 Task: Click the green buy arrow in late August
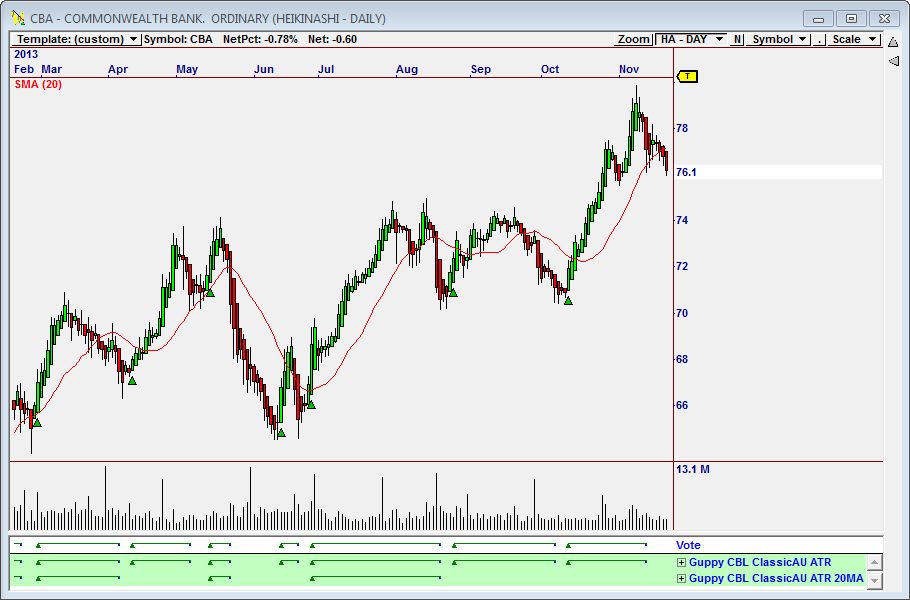coord(453,292)
